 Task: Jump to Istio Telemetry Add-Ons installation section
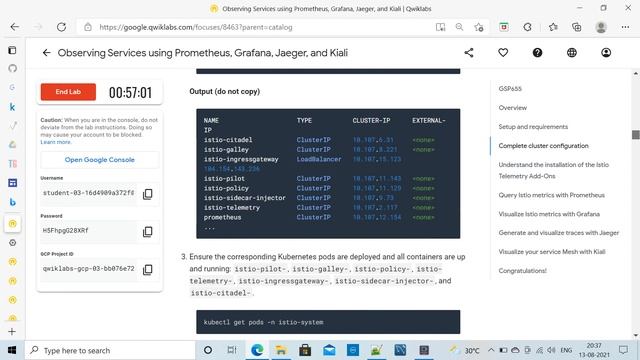553,170
